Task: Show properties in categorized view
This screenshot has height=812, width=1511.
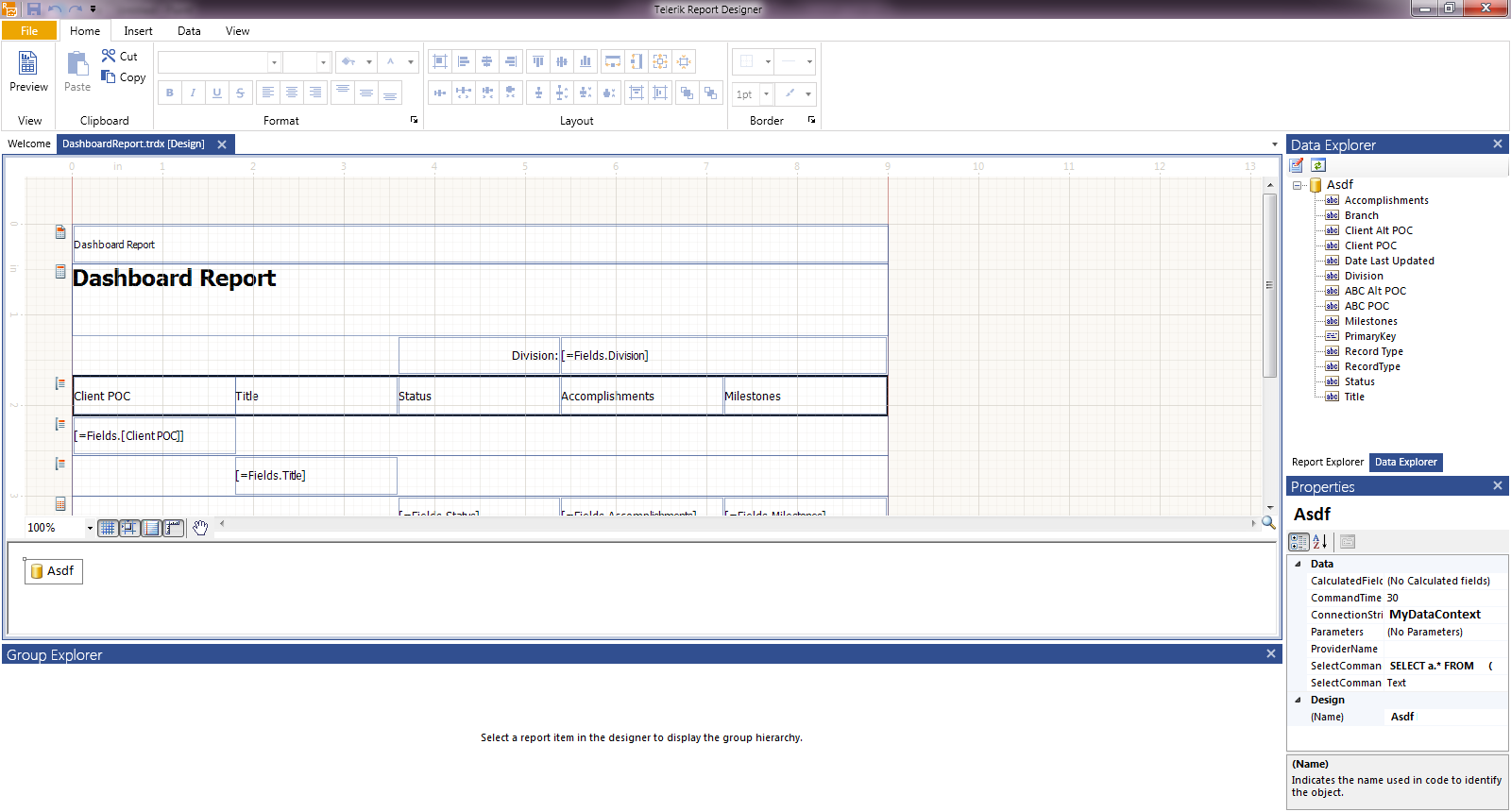Action: click(1299, 542)
